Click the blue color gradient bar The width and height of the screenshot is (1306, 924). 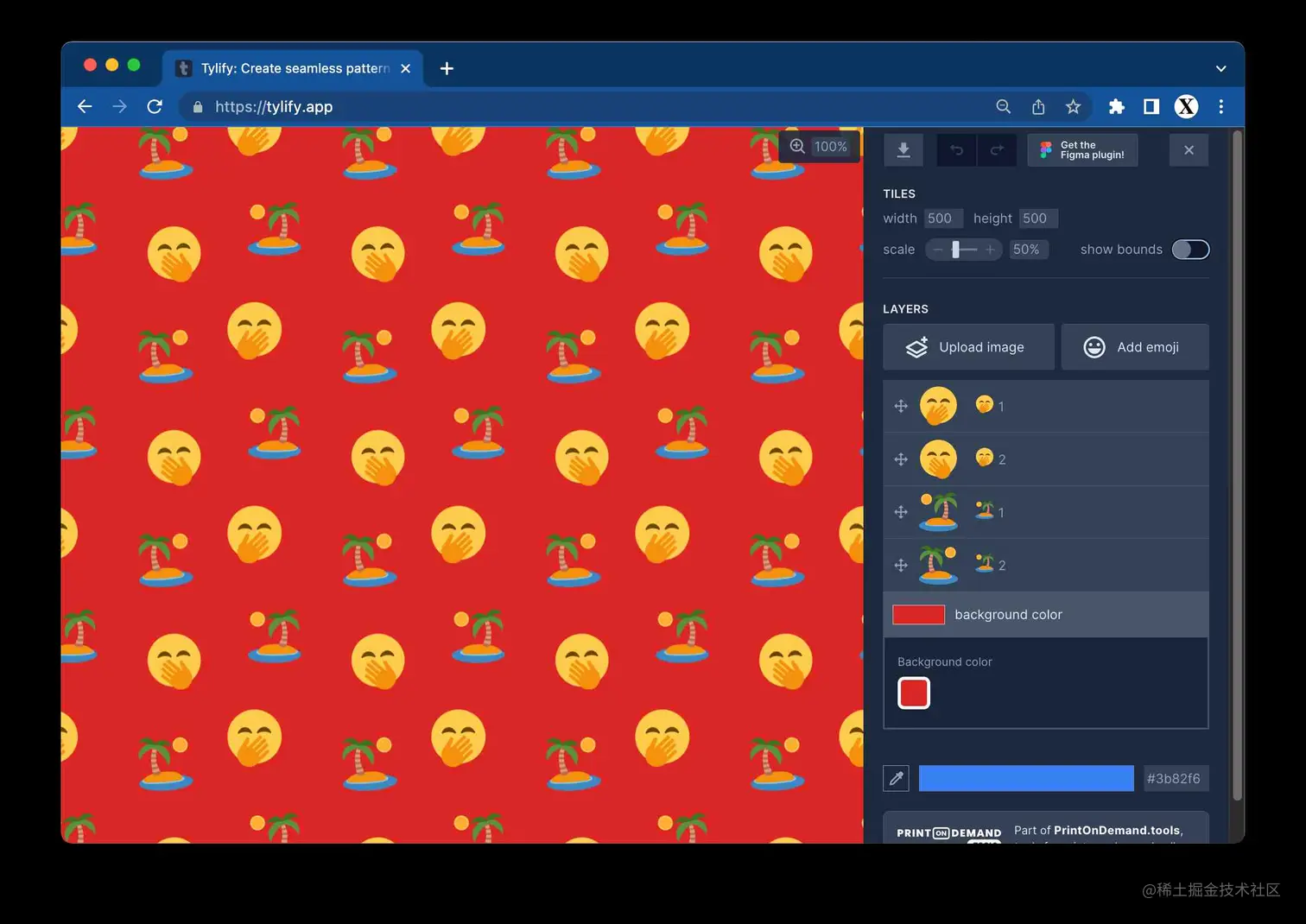(1025, 778)
